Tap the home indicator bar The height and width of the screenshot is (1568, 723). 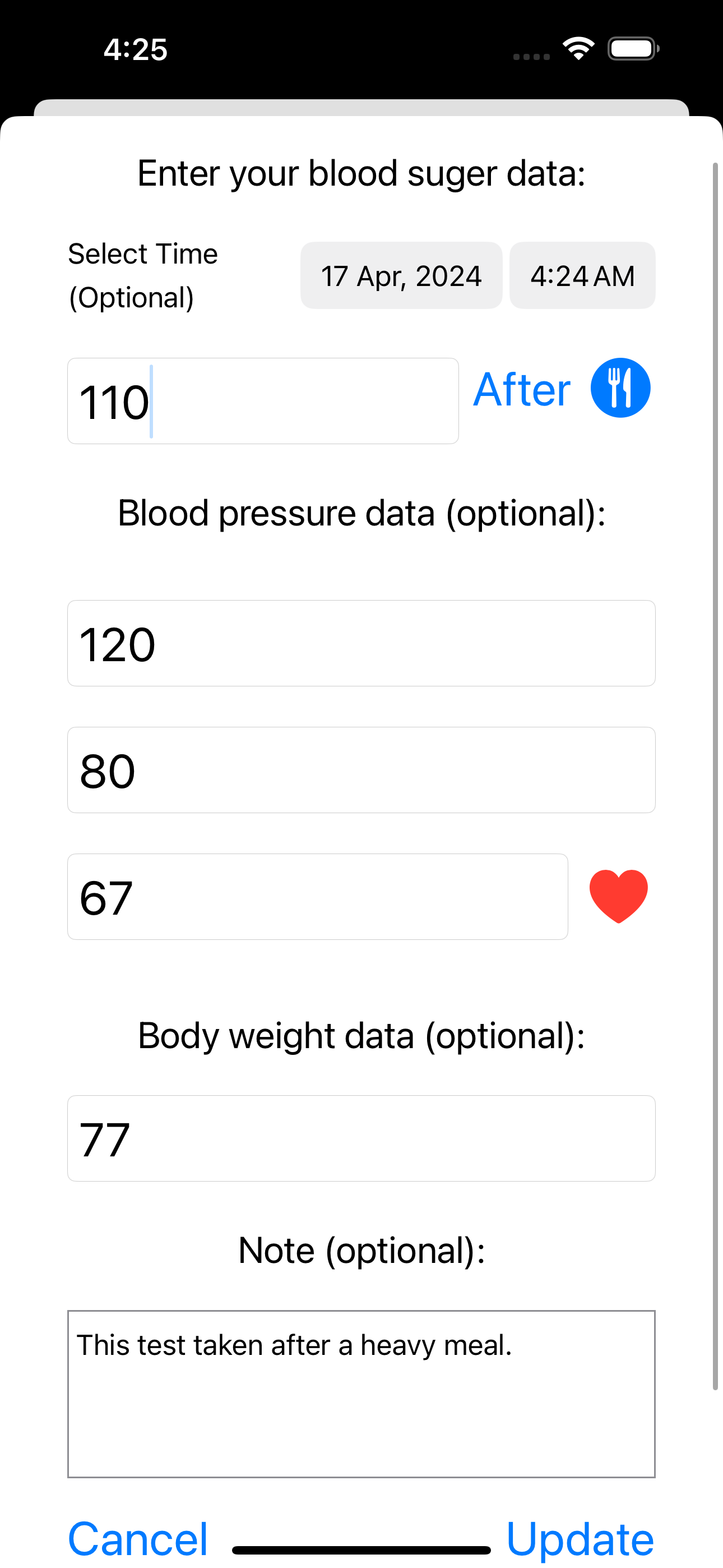[x=361, y=1549]
